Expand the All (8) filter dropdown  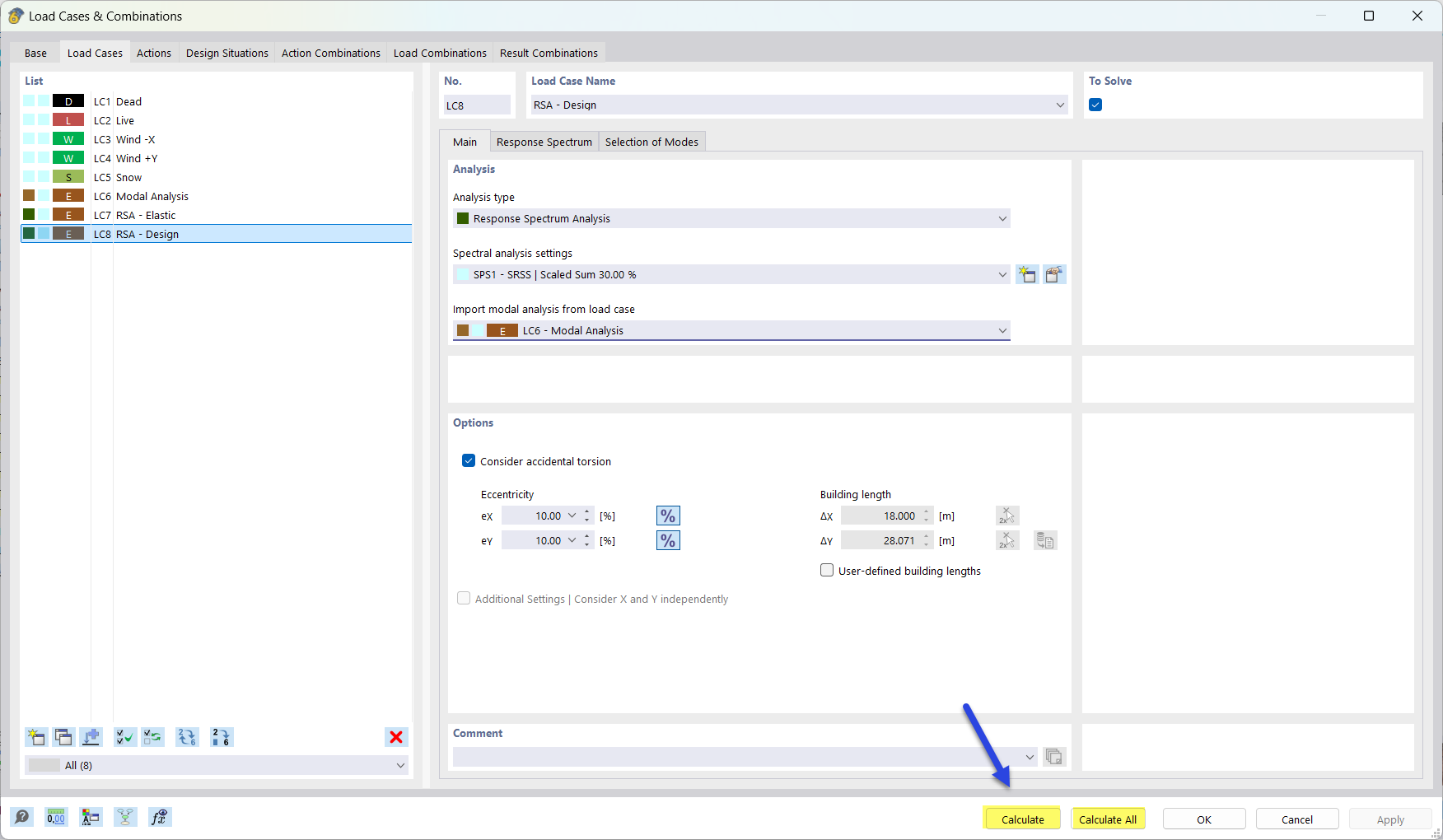click(x=401, y=765)
